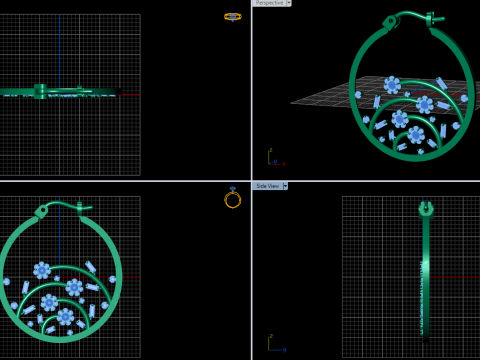Click the top-view gold ring indicator icon
The width and height of the screenshot is (480, 360).
(x=233, y=17)
